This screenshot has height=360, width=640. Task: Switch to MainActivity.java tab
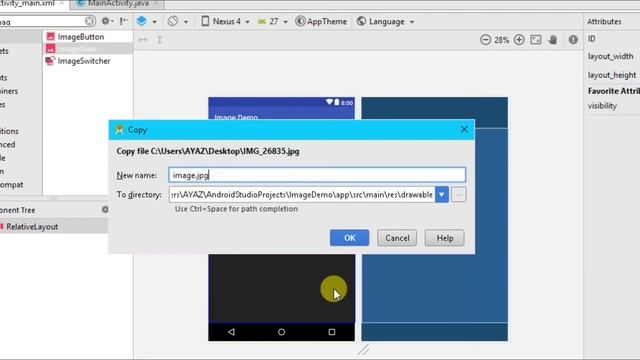tap(118, 4)
